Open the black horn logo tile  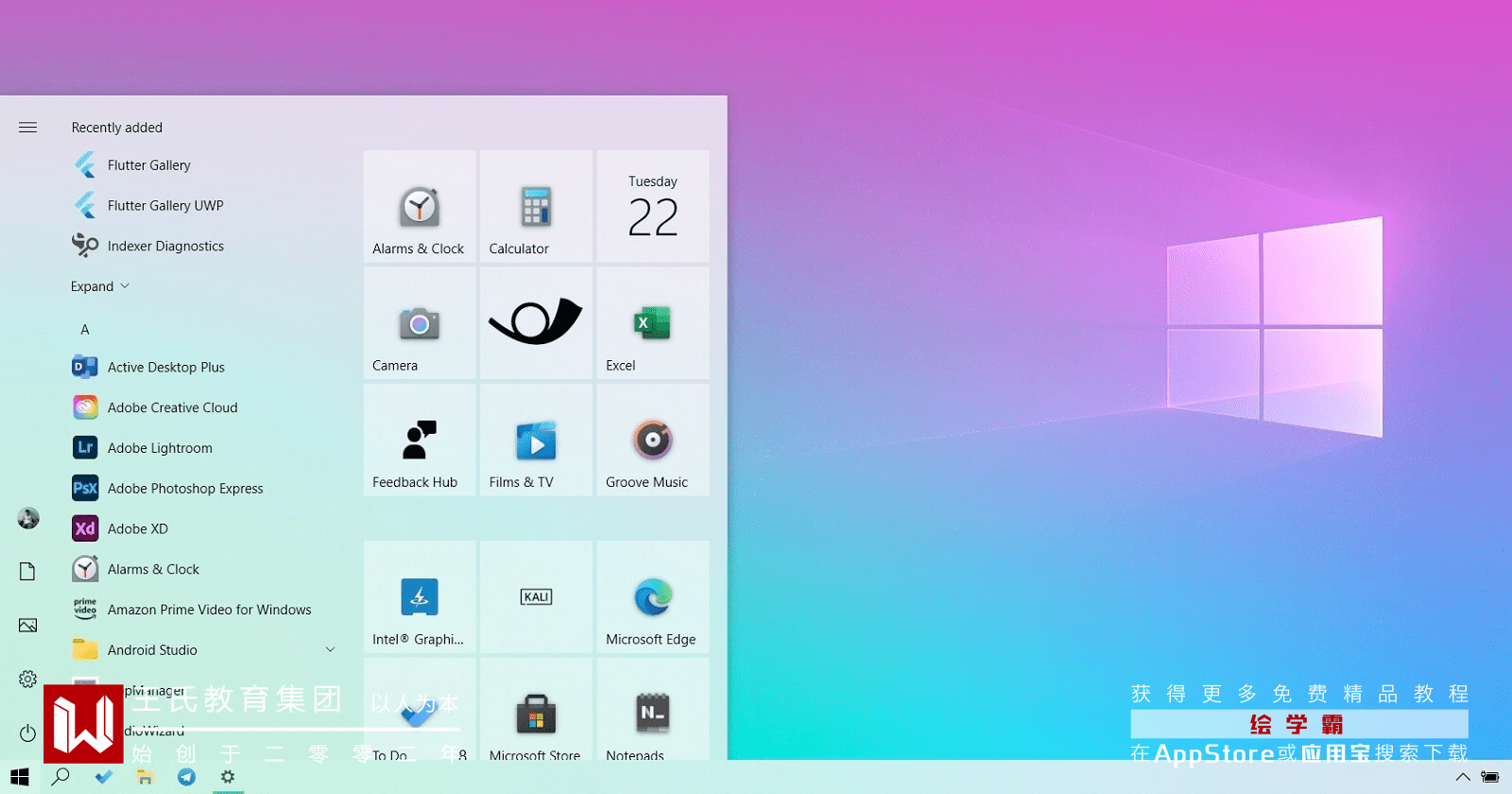tap(536, 323)
